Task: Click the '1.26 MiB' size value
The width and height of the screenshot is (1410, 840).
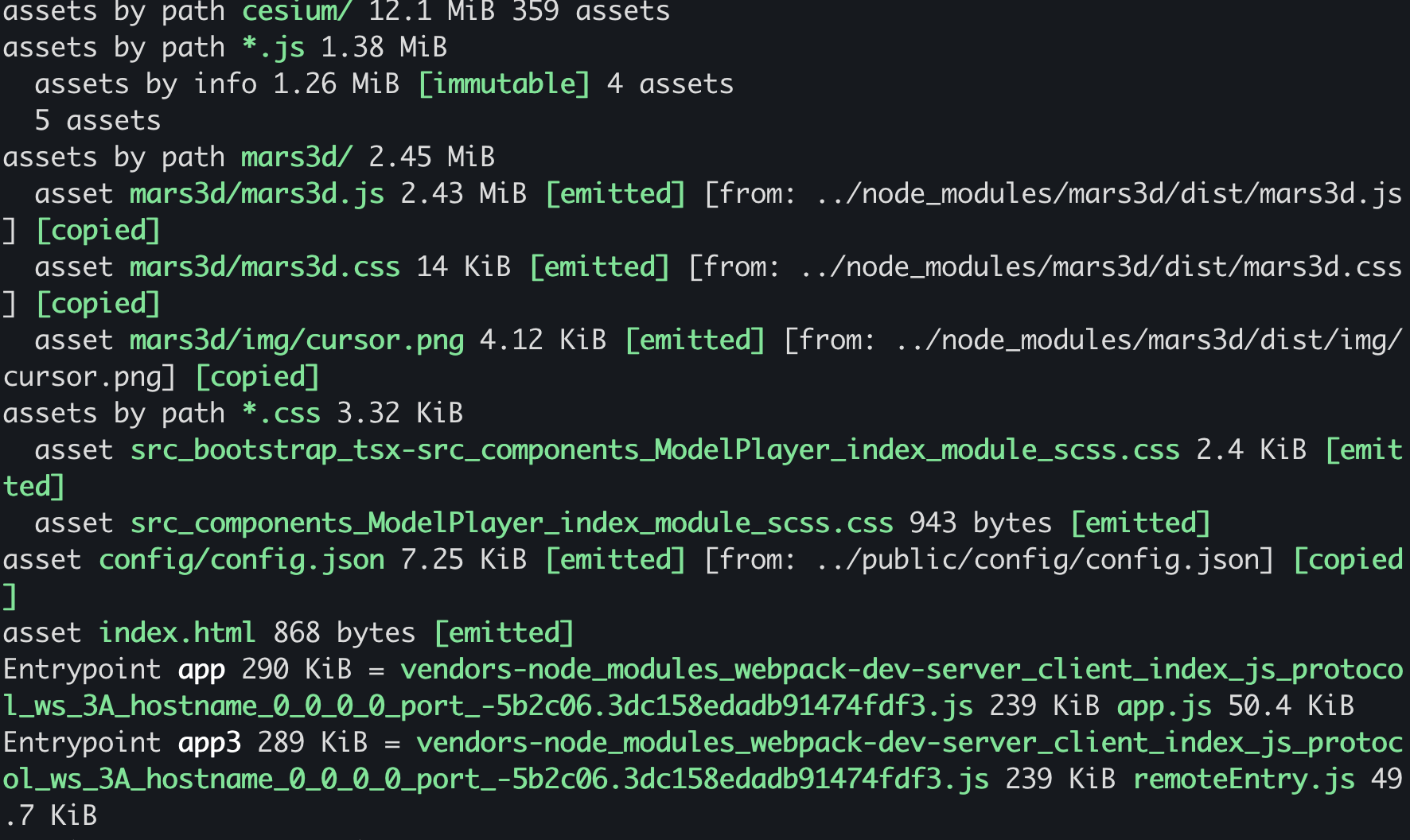Action: pyautogui.click(x=336, y=84)
